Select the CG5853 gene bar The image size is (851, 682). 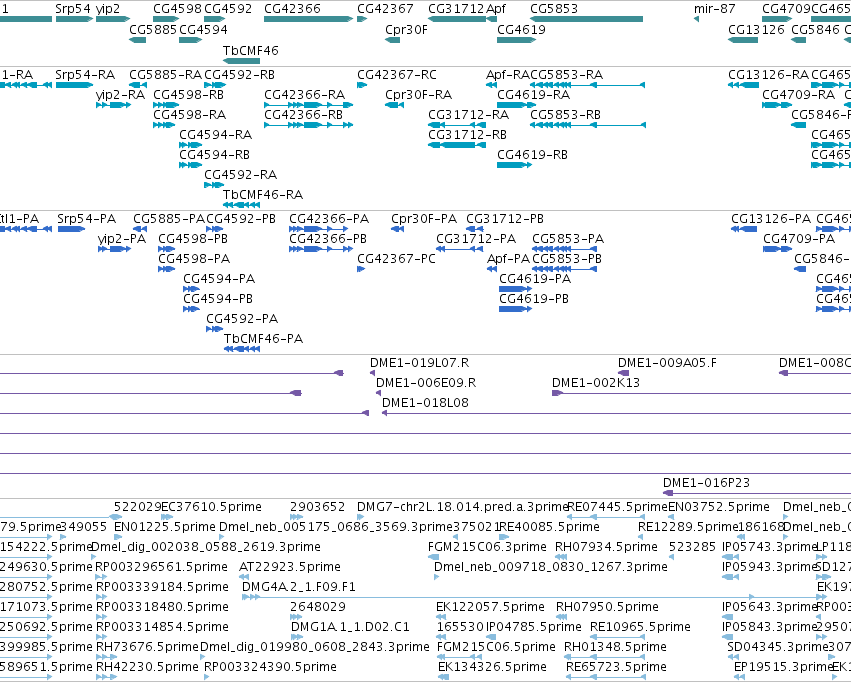(x=587, y=19)
